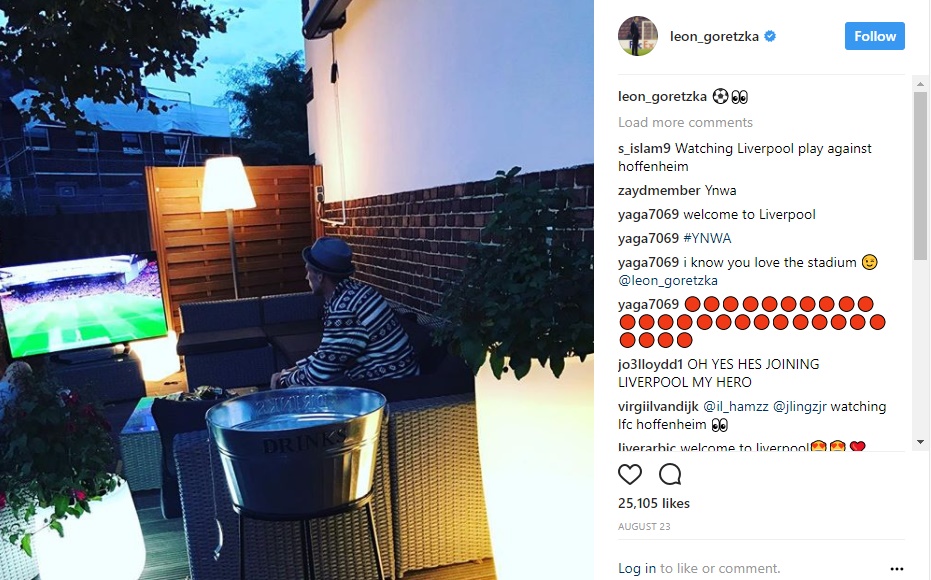Open jo3lloydd1 commenter profile
The height and width of the screenshot is (580, 931).
(x=651, y=365)
